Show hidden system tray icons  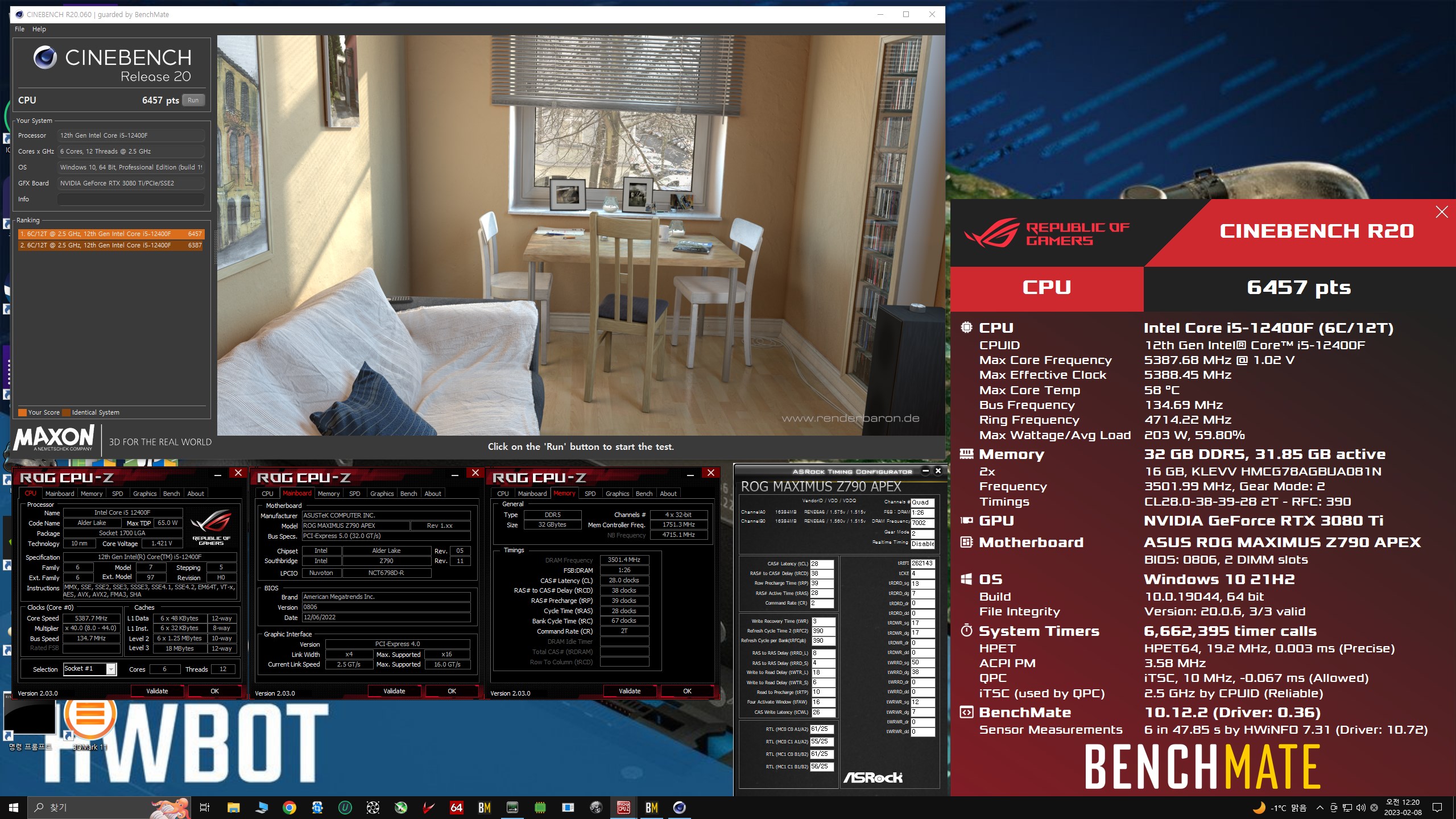1319,808
